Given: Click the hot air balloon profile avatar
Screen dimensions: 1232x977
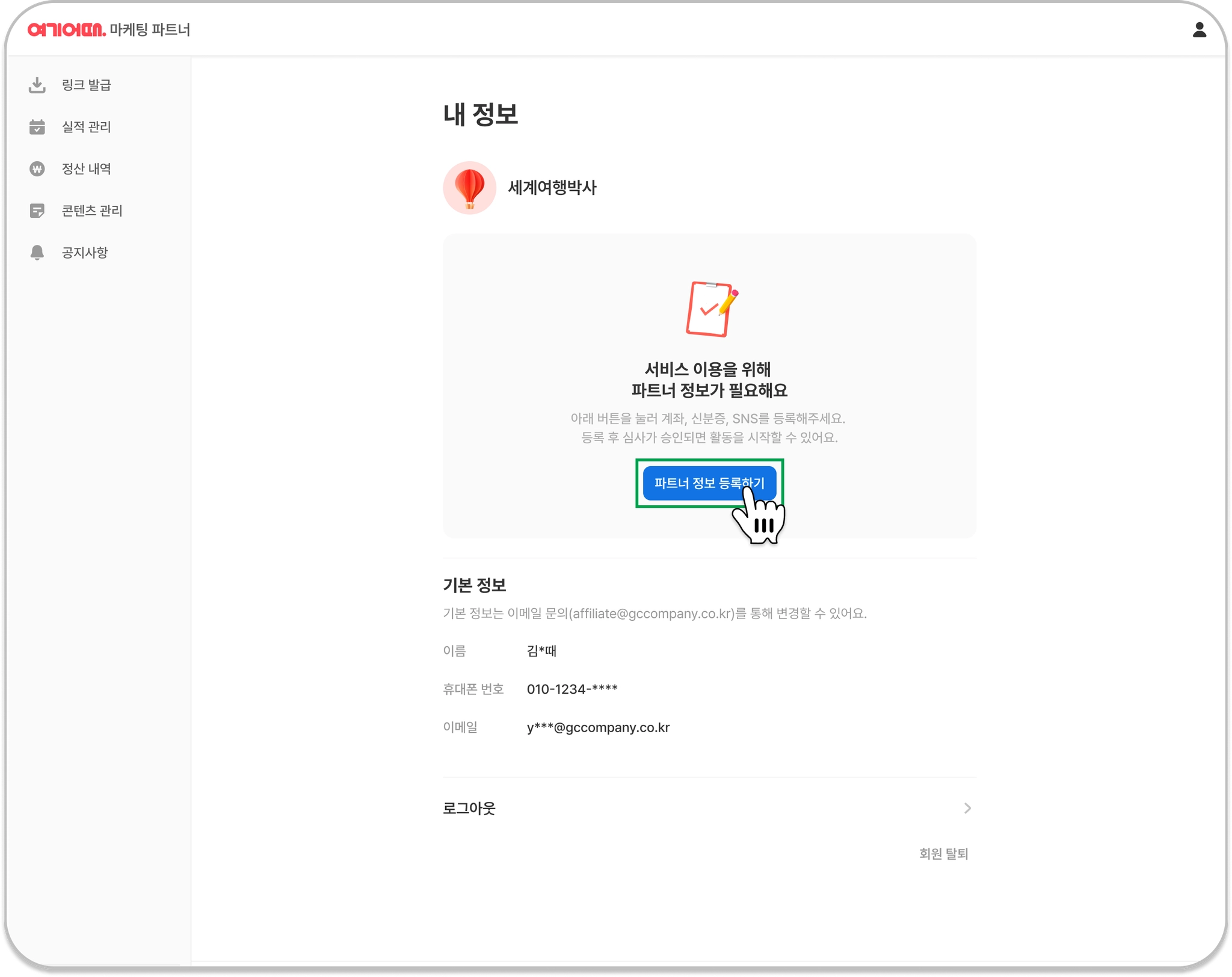Looking at the screenshot, I should [x=469, y=188].
